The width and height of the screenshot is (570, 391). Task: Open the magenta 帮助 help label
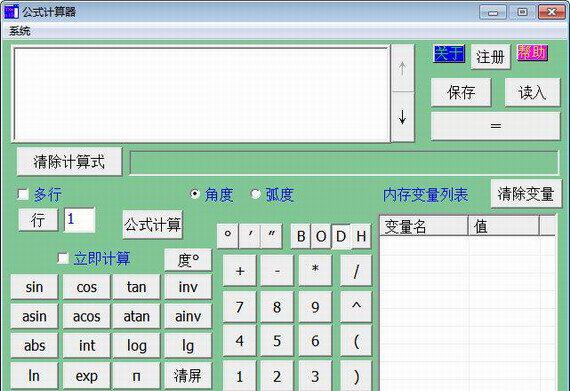pos(532,53)
